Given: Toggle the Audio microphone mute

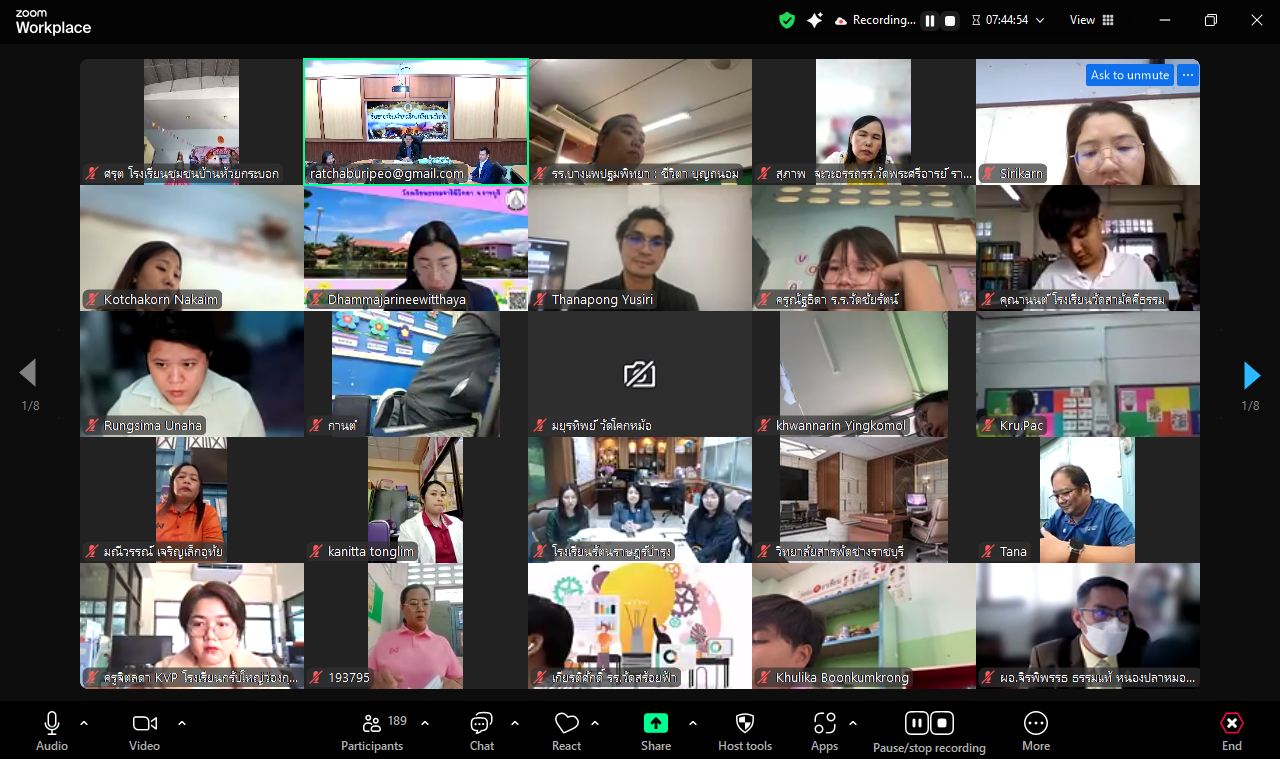Looking at the screenshot, I should coord(52,723).
